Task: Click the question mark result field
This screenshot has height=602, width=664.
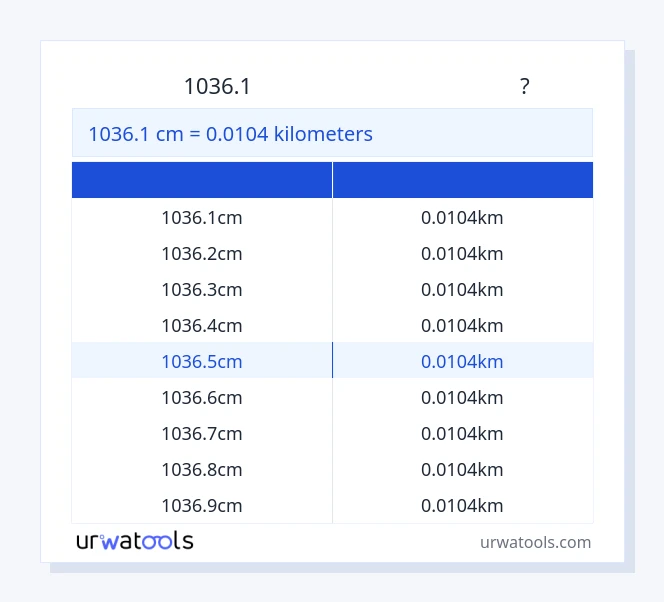Action: [524, 87]
